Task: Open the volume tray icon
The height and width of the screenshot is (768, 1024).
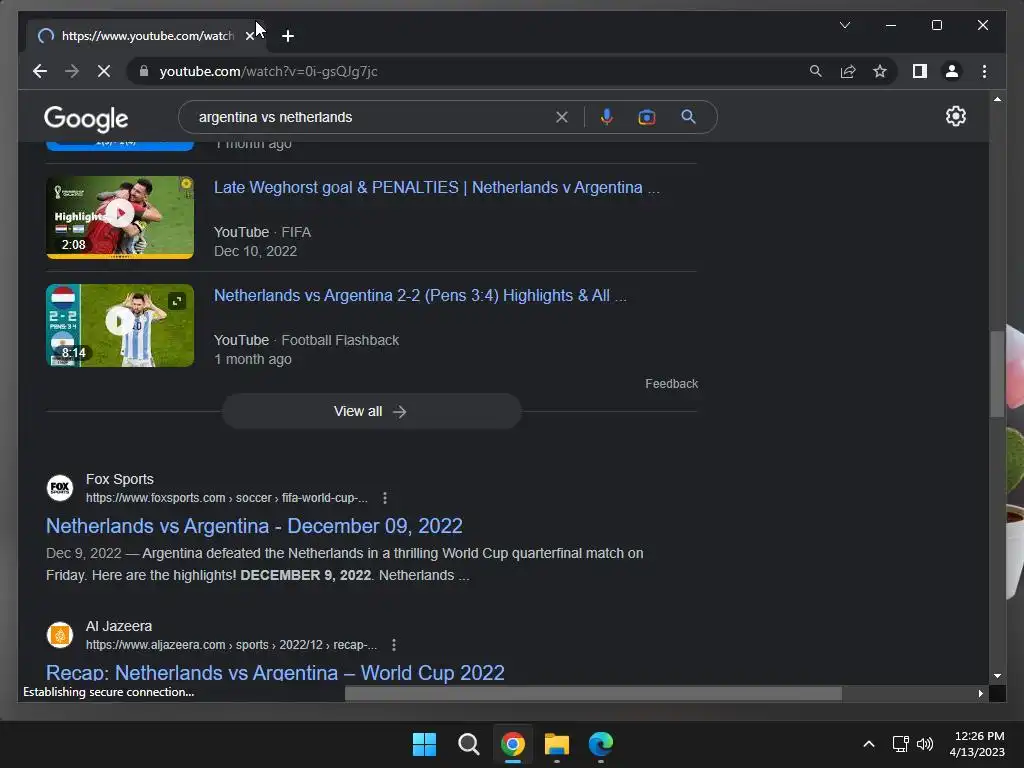Action: [x=925, y=744]
